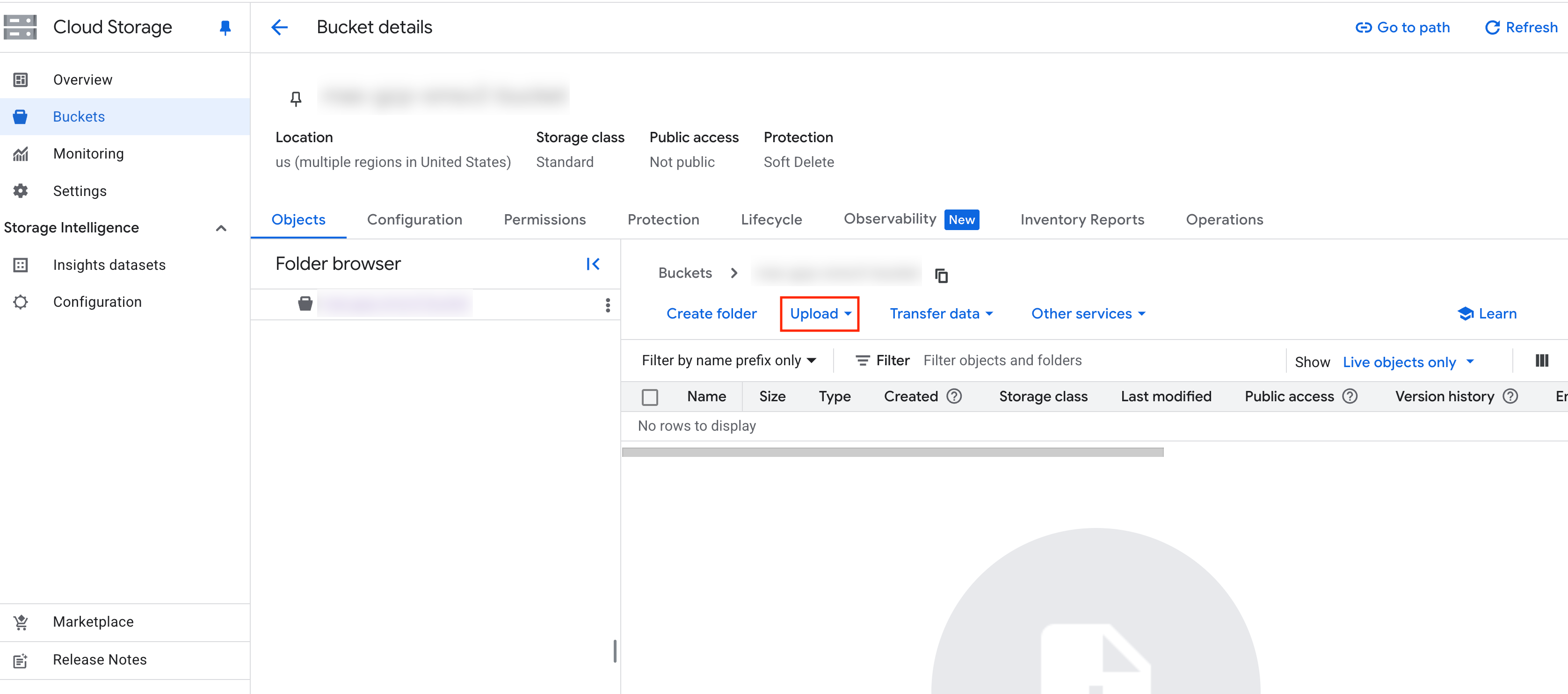Pin the bucket using the outline pin icon

[296, 98]
